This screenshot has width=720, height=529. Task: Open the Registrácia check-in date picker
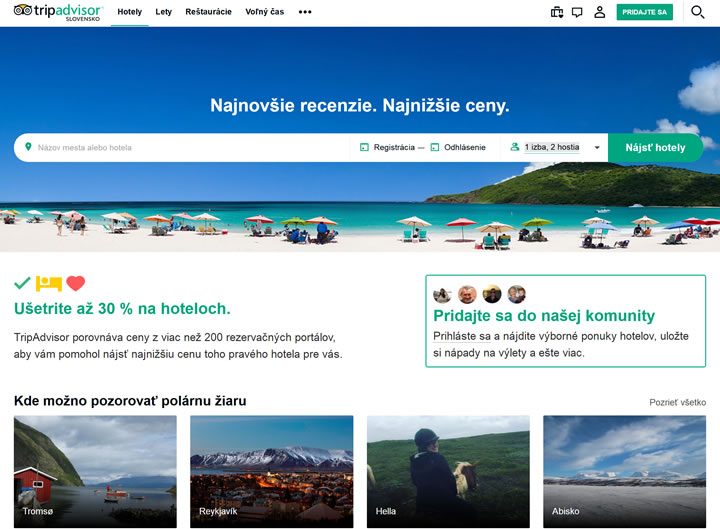(x=394, y=147)
